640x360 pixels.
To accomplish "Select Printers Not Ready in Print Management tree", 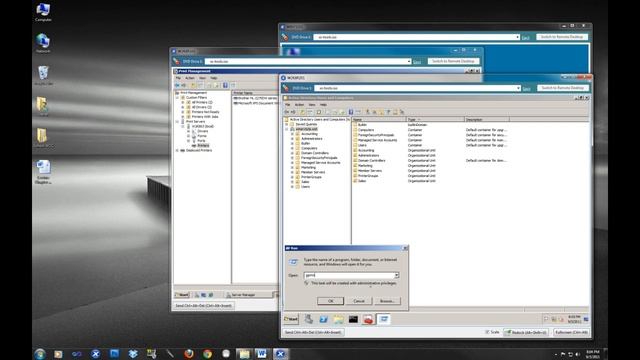I will click(205, 112).
